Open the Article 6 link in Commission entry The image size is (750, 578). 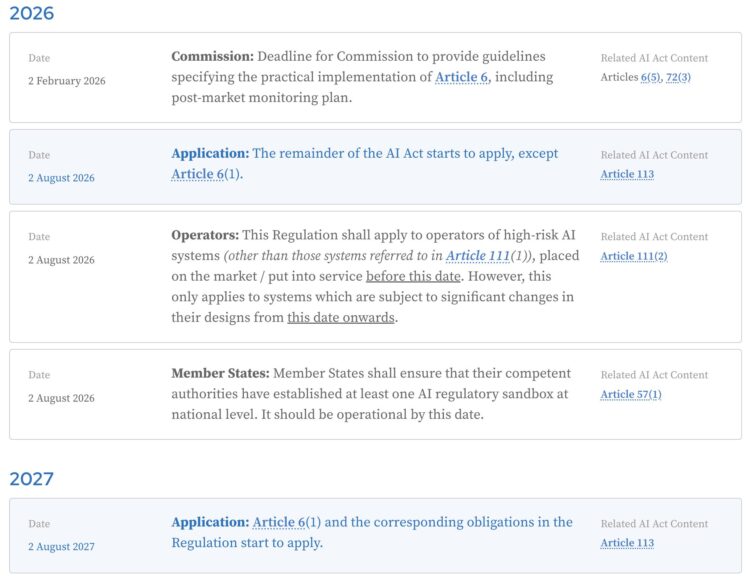(462, 77)
